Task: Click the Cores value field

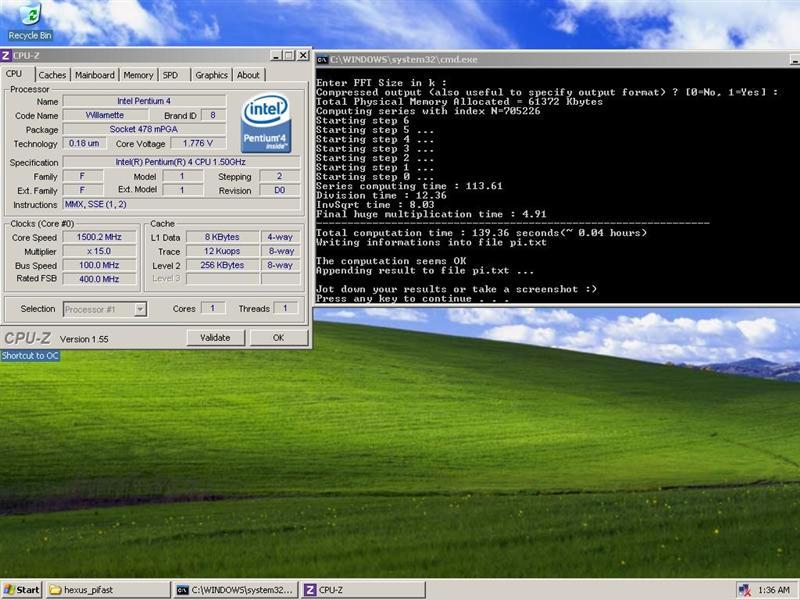Action: coord(213,308)
